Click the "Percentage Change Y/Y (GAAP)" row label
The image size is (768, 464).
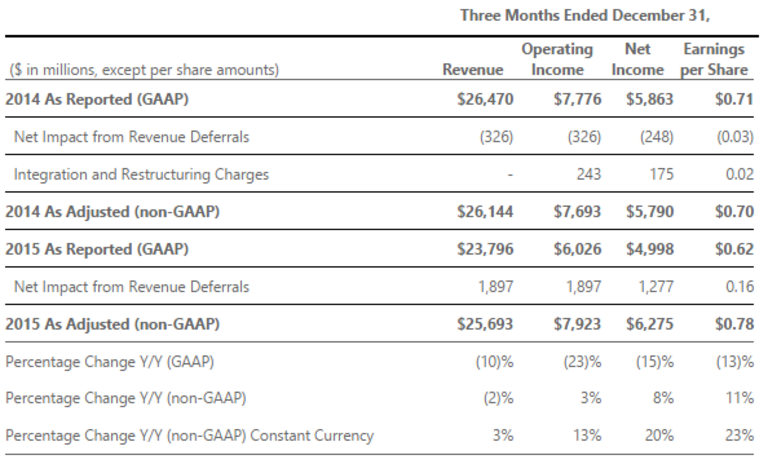pos(112,361)
